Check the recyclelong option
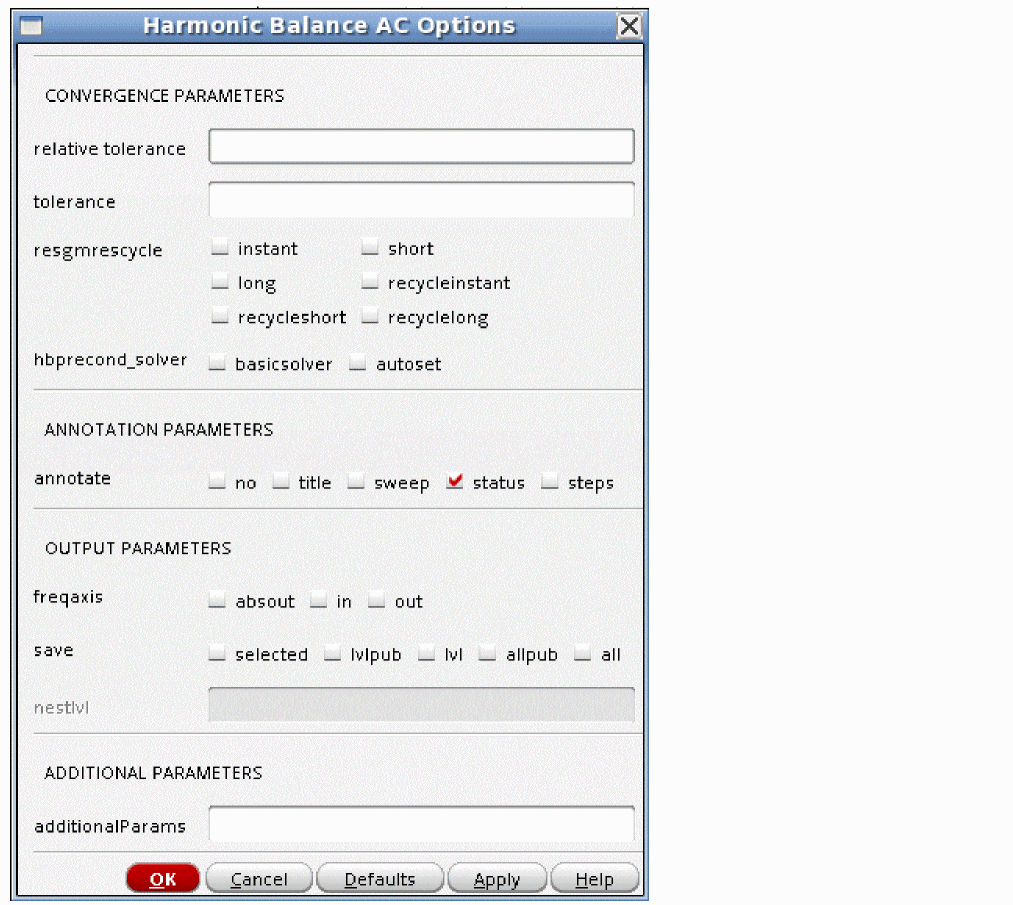This screenshot has height=905, width=1013. (370, 316)
